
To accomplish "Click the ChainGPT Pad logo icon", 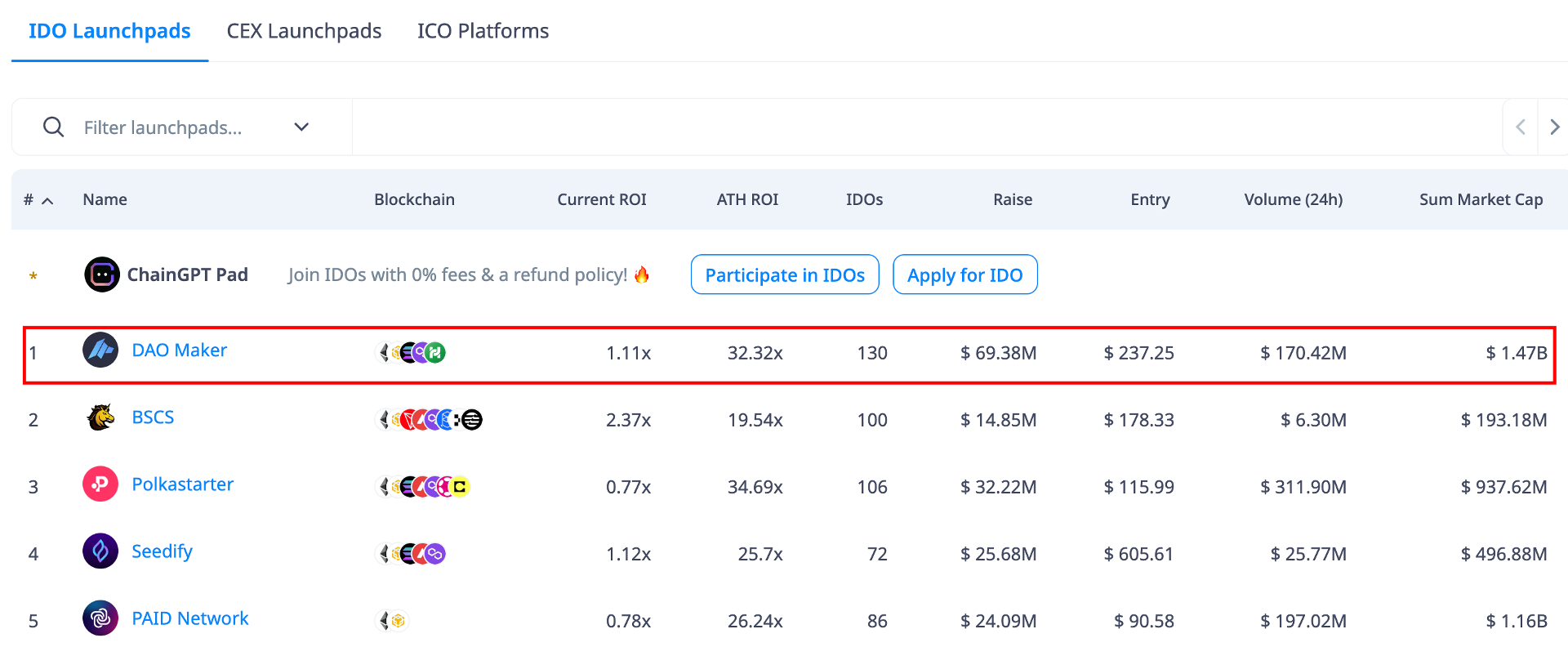I will coord(102,274).
